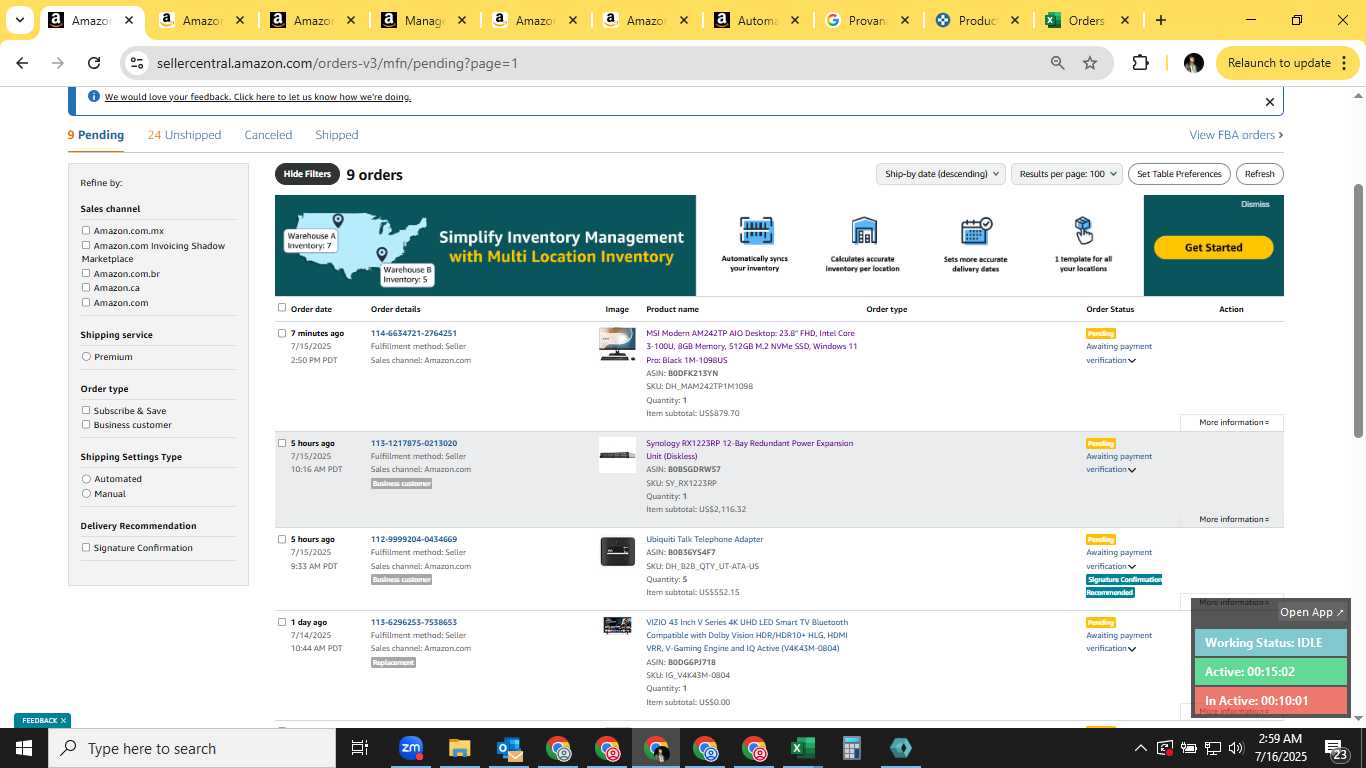Click View FBA orders link

(1236, 135)
